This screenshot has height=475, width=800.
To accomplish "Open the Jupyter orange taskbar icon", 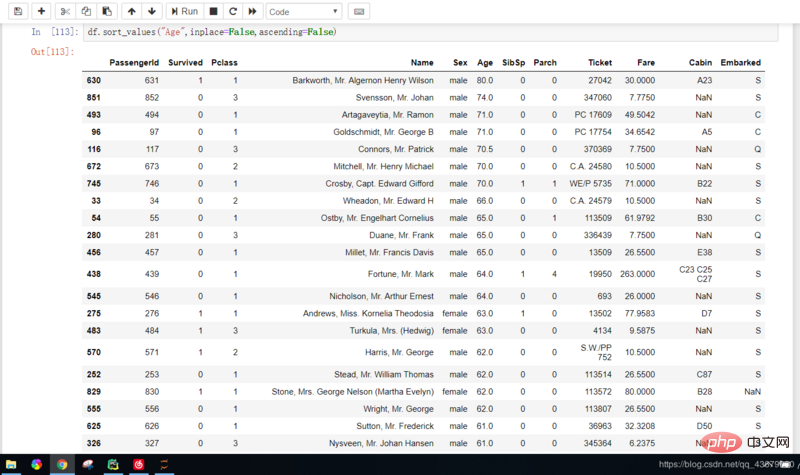I will click(x=164, y=464).
